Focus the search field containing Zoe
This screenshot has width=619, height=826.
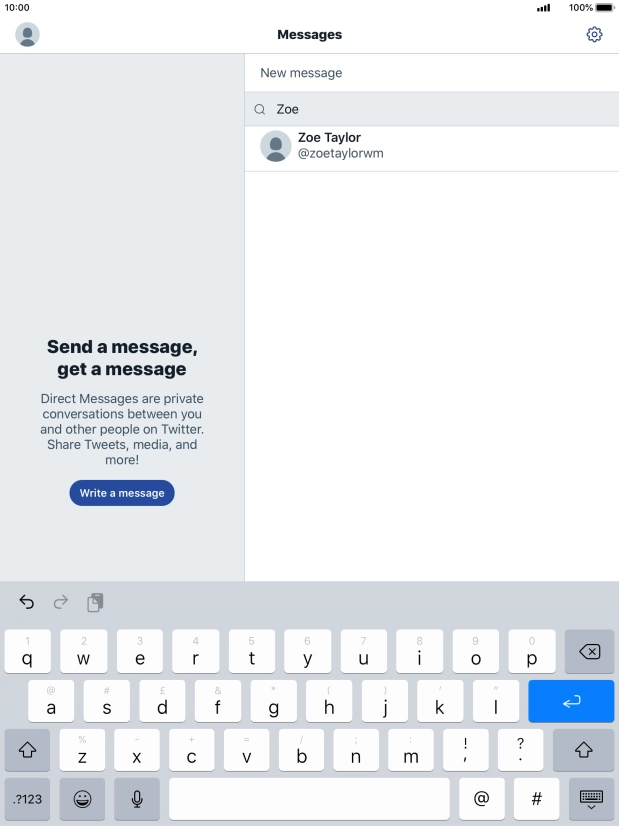[x=432, y=109]
